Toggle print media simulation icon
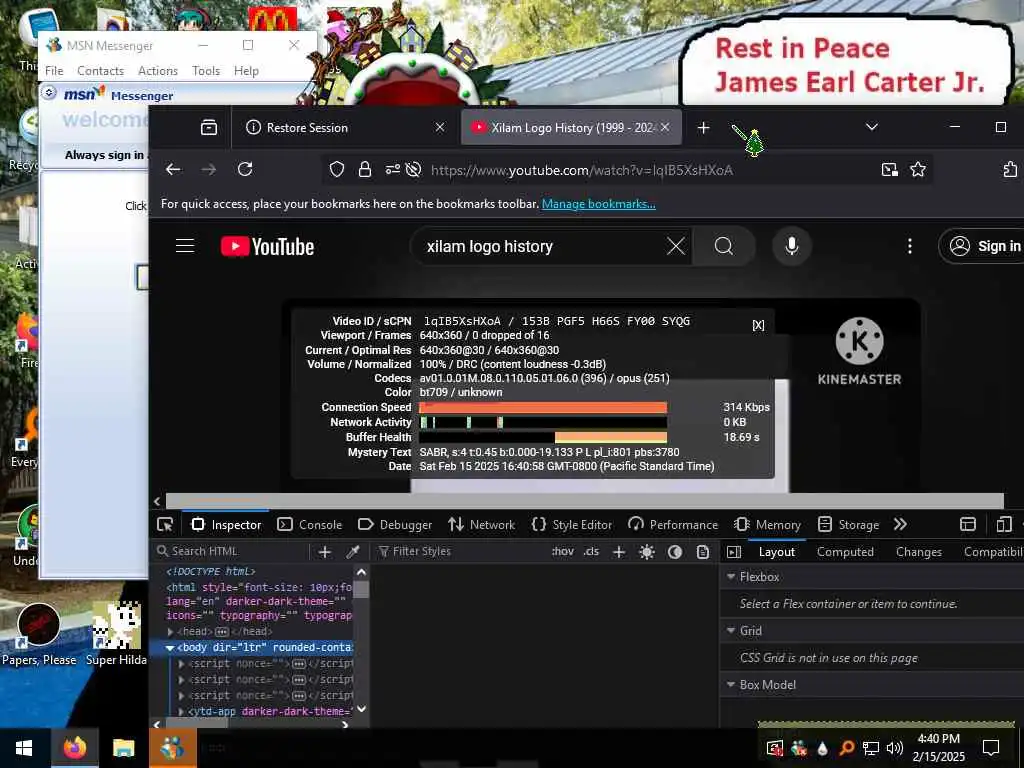Screen dimensions: 1024x768 703,552
